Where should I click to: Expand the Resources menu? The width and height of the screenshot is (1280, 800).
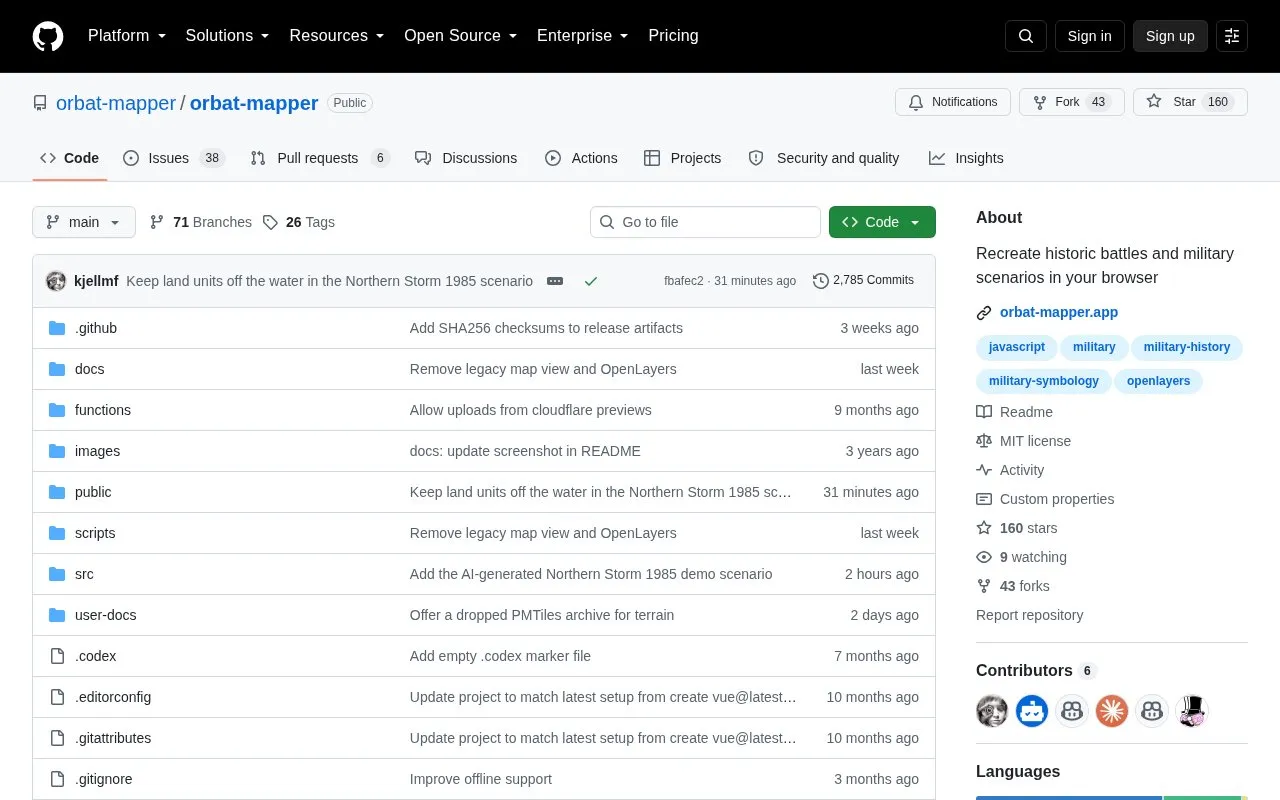[x=336, y=36]
